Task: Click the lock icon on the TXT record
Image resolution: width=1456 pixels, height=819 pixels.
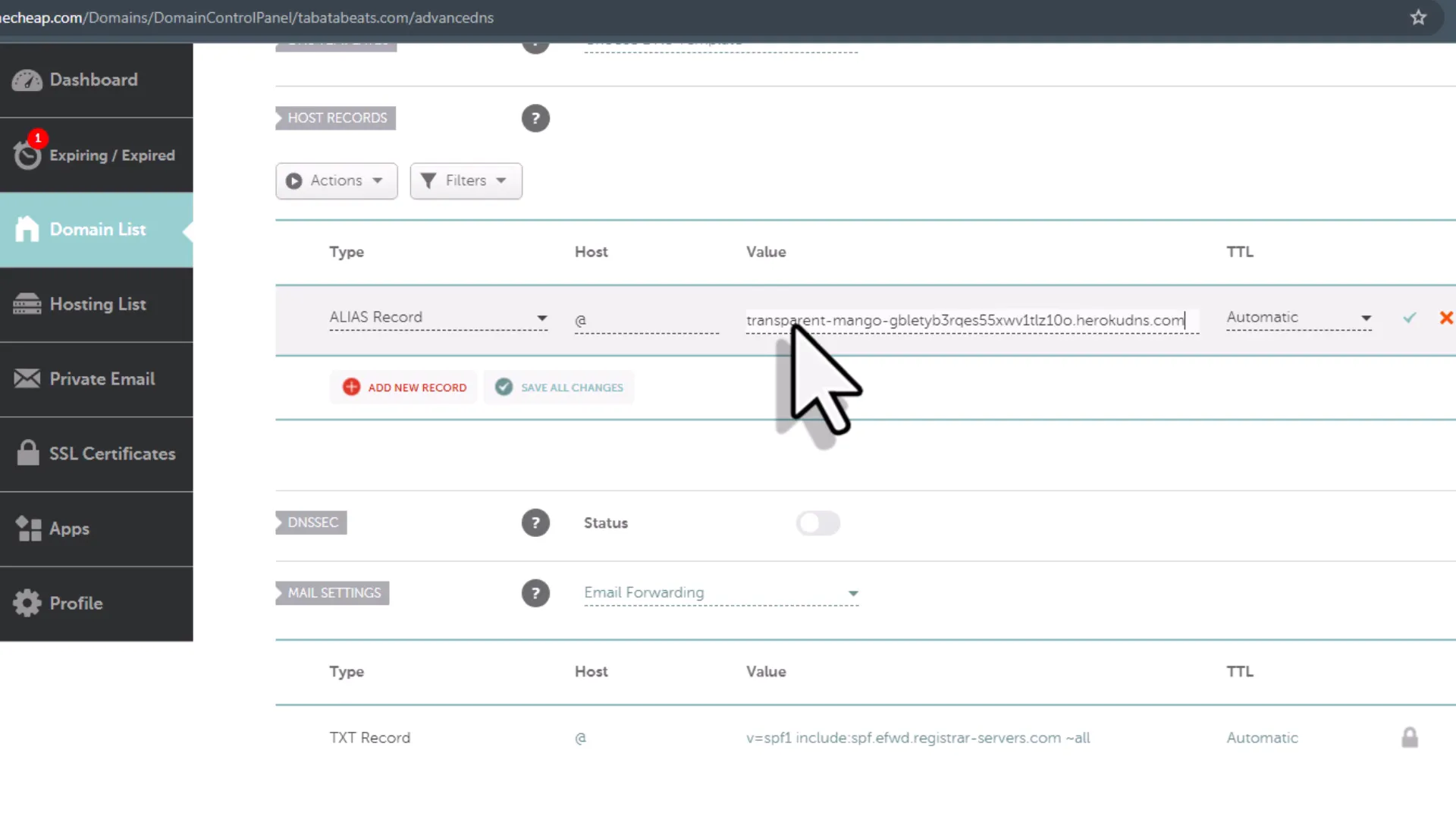Action: pyautogui.click(x=1410, y=736)
